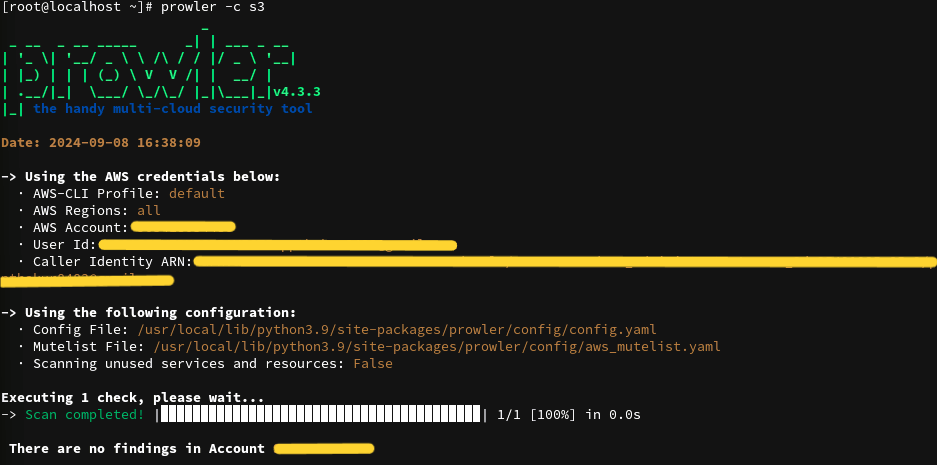
Task: Click the shell prompt '[root@localhost ~]#'
Action: click(x=78, y=8)
